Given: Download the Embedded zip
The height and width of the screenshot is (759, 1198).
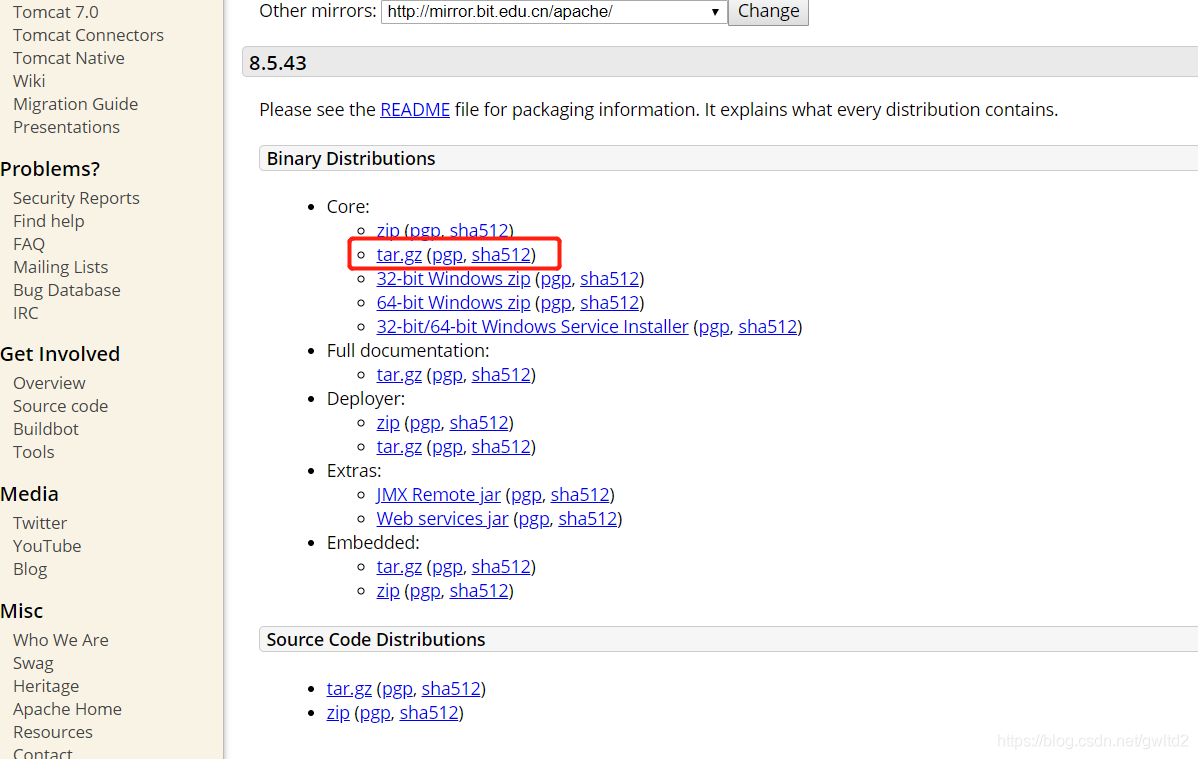Looking at the screenshot, I should (388, 591).
